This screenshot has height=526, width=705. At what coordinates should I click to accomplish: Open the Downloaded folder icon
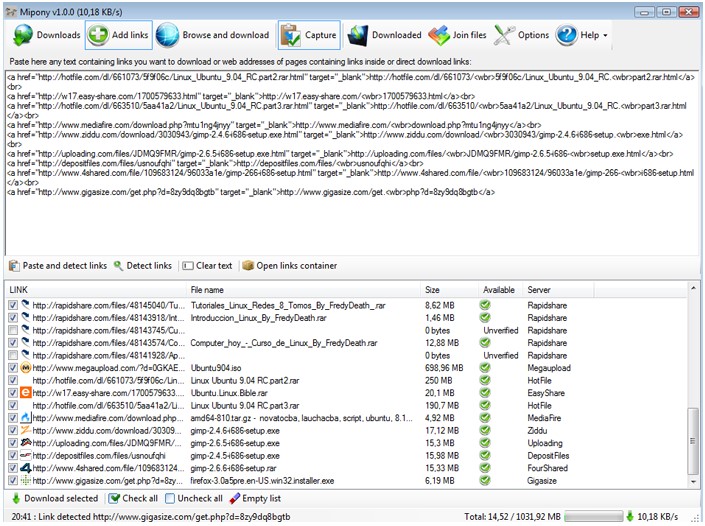(x=357, y=35)
